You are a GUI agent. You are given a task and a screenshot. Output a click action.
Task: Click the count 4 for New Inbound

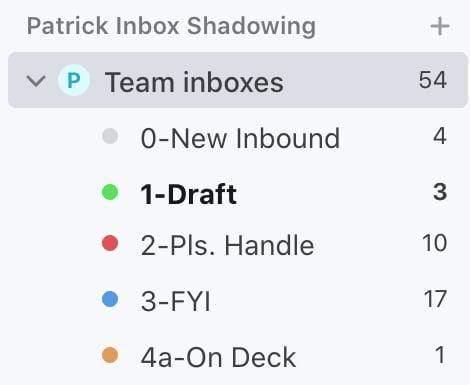pos(440,136)
